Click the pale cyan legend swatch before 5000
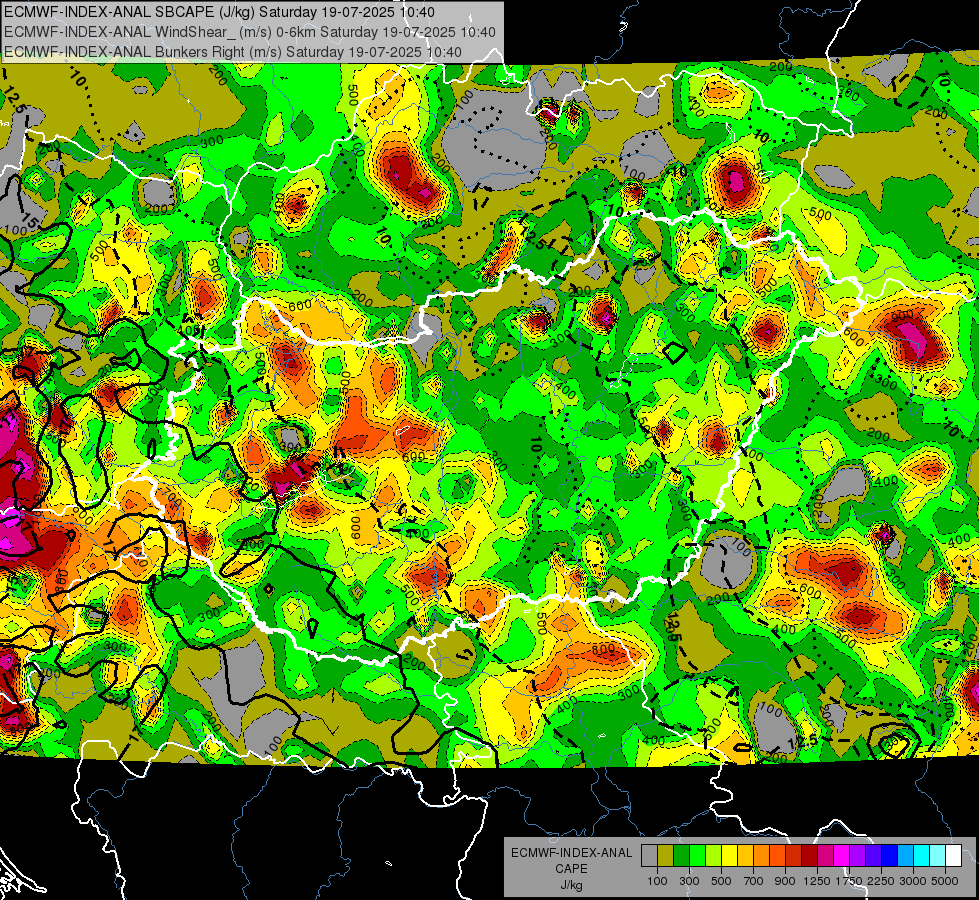This screenshot has width=979, height=900. coord(938,855)
